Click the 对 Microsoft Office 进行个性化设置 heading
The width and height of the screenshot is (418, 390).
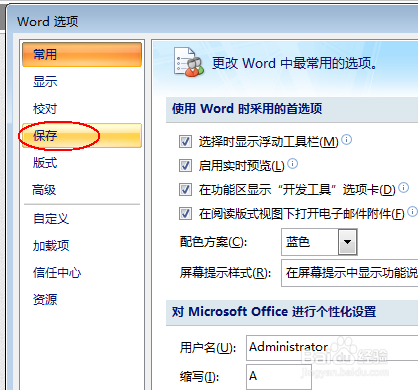click(274, 312)
